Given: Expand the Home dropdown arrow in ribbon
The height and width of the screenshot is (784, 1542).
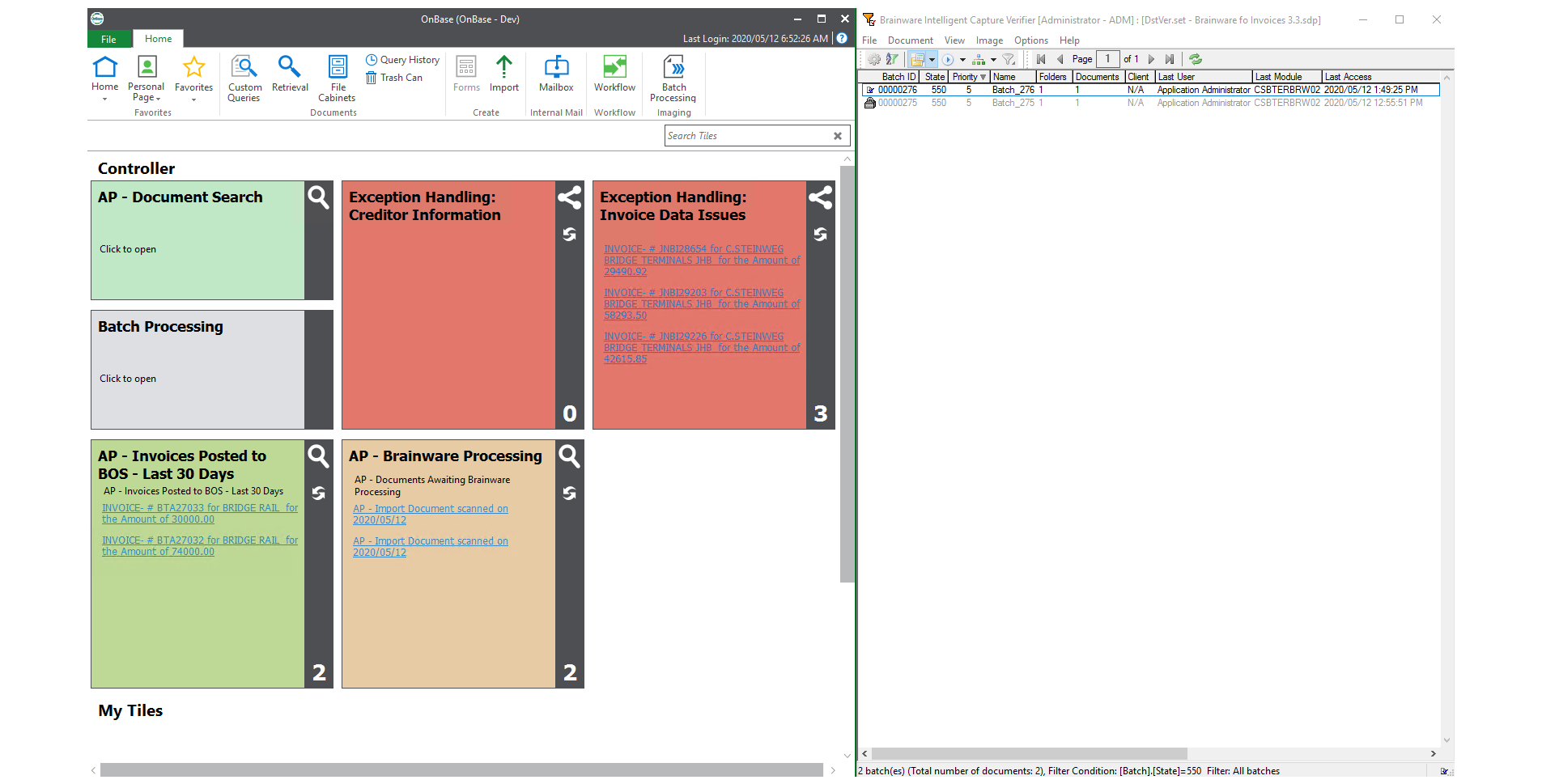Looking at the screenshot, I should pos(104,99).
